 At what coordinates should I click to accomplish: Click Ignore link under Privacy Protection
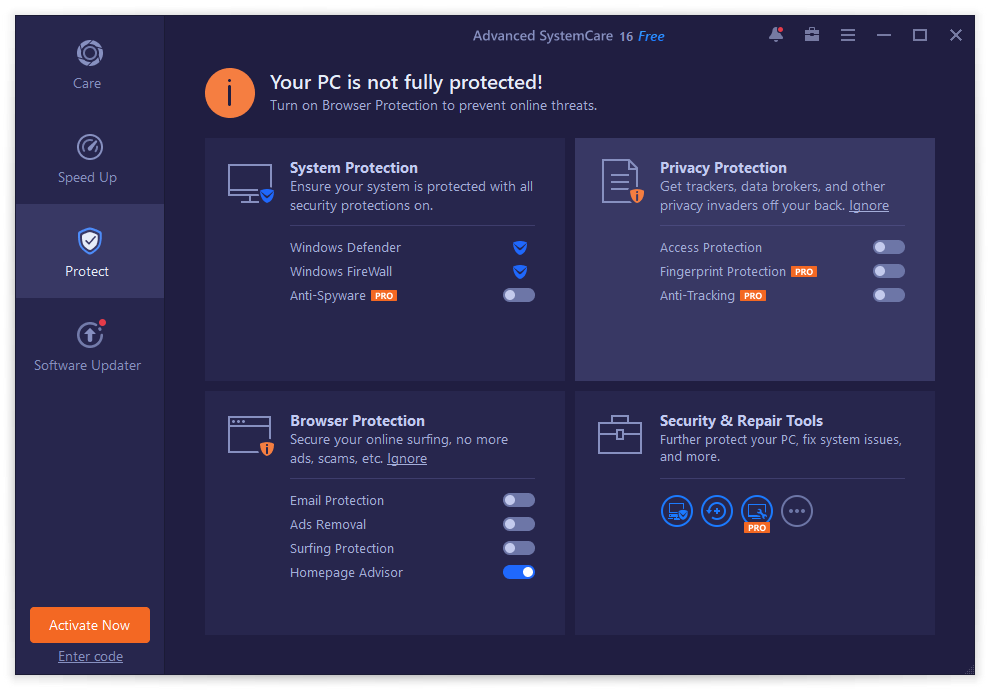click(x=869, y=205)
